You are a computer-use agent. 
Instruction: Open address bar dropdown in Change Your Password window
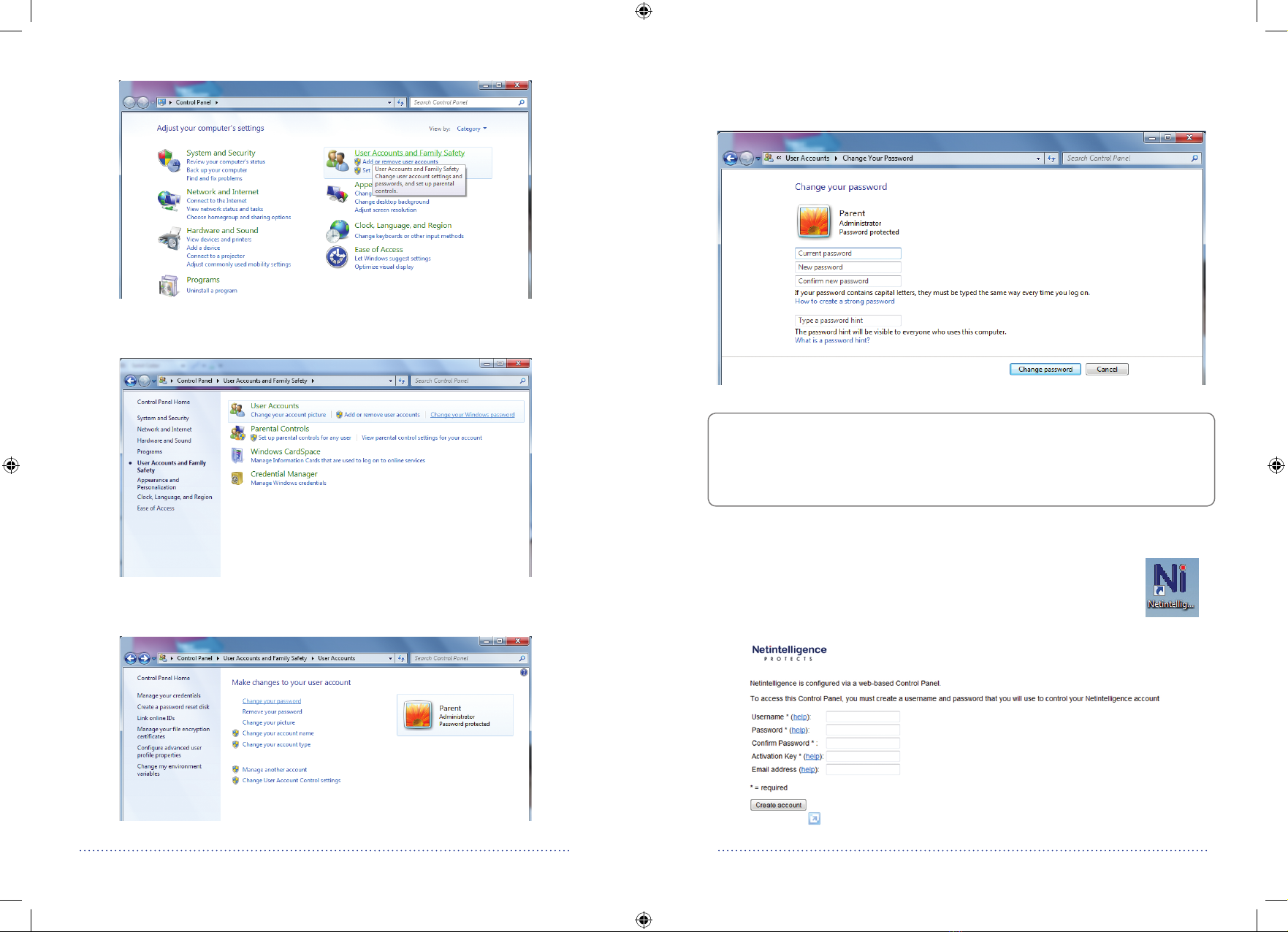pos(1038,158)
